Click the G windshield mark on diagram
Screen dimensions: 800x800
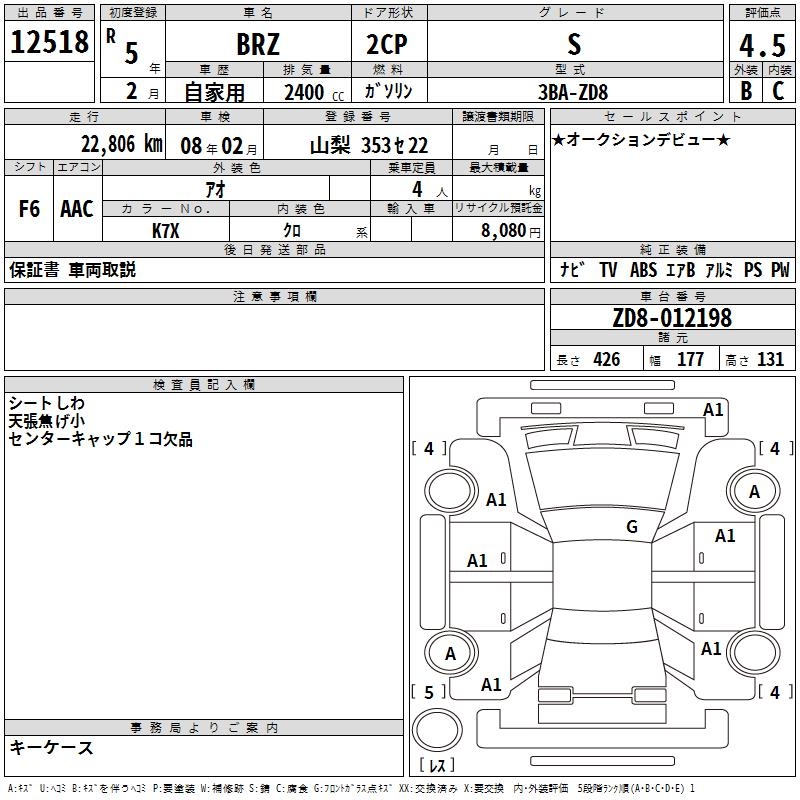point(632,526)
